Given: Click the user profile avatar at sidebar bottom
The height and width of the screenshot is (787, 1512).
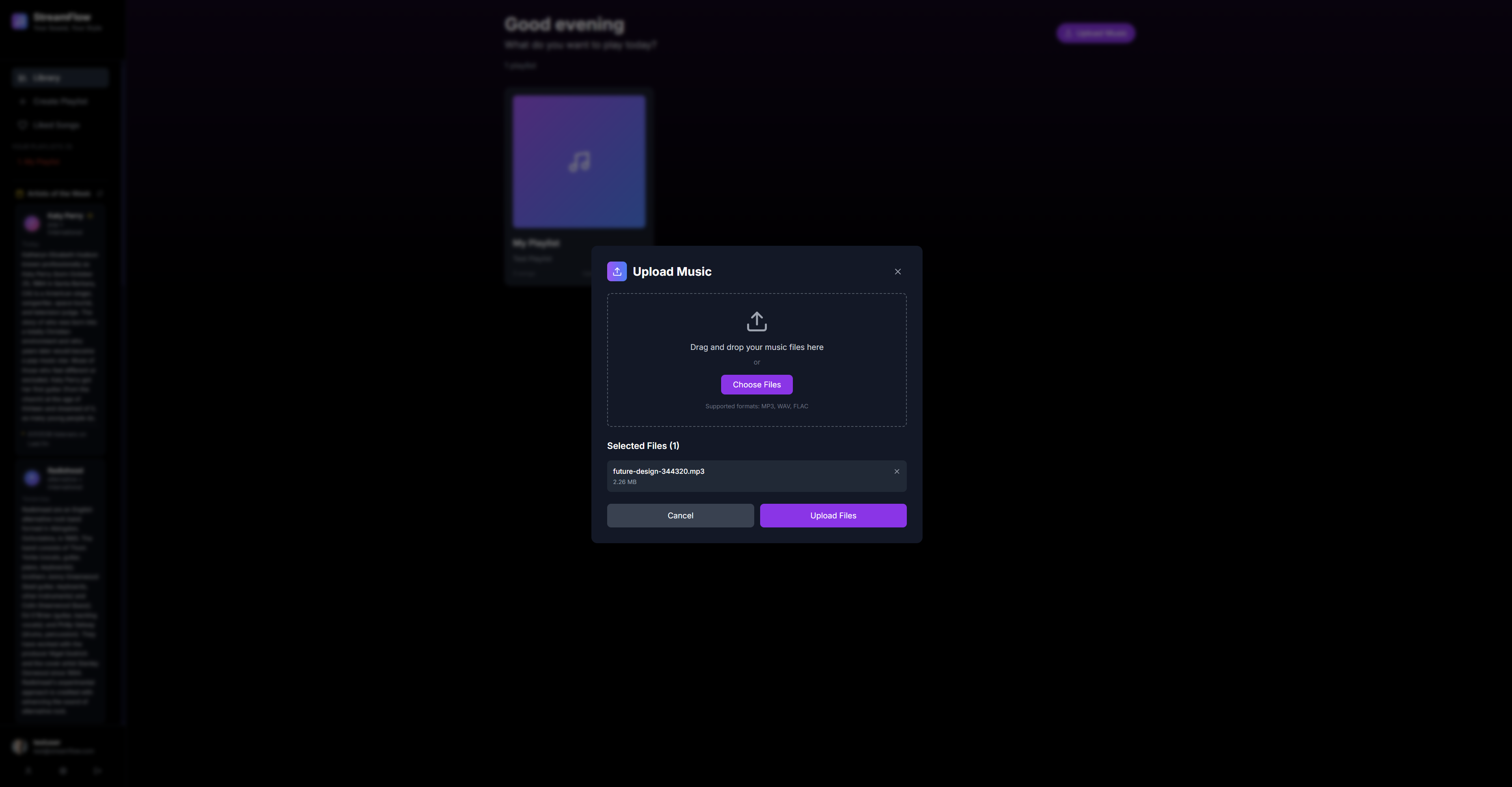Looking at the screenshot, I should 19,746.
